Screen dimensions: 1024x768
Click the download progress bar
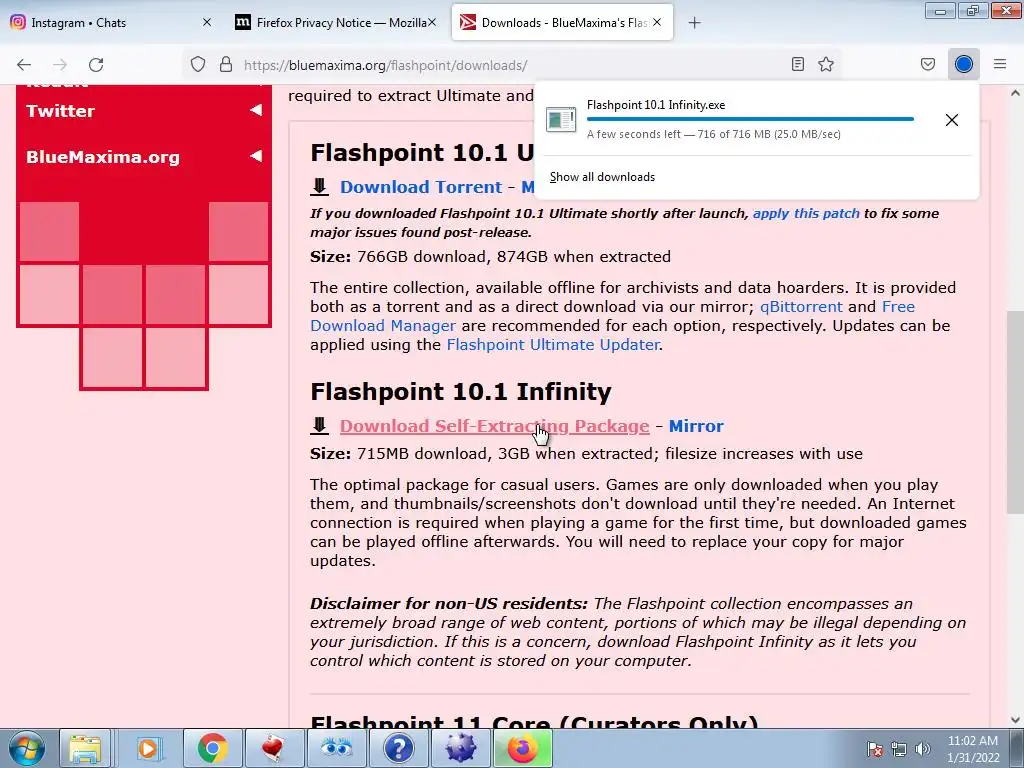click(x=750, y=119)
